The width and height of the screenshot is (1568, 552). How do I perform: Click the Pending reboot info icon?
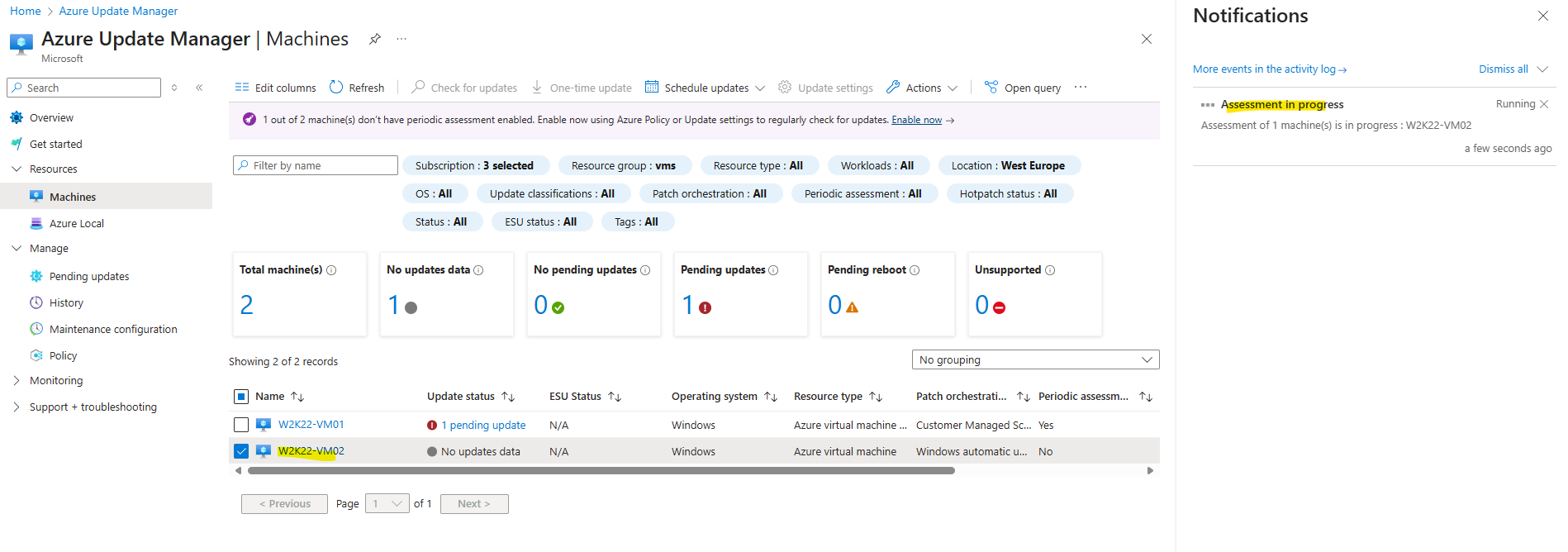(915, 270)
